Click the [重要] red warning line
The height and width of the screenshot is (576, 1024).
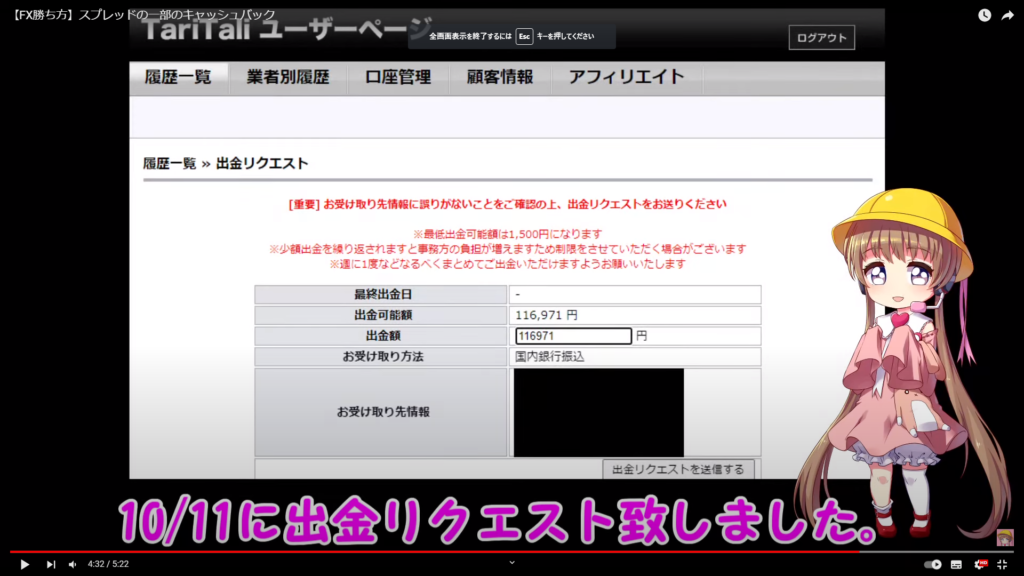tap(507, 204)
